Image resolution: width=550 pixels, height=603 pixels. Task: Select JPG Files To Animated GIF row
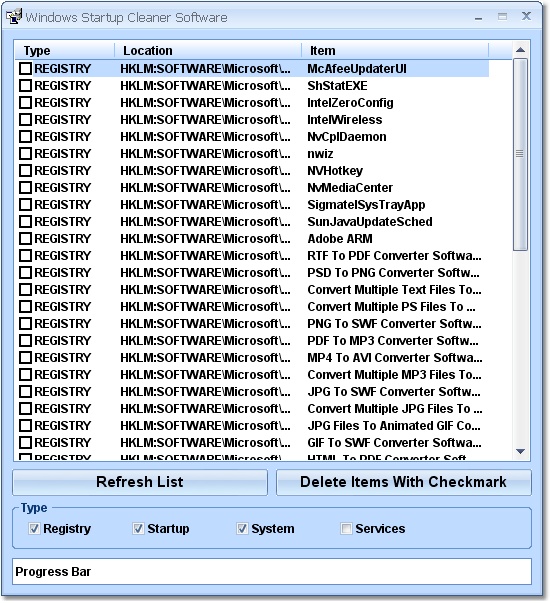[x=252, y=426]
